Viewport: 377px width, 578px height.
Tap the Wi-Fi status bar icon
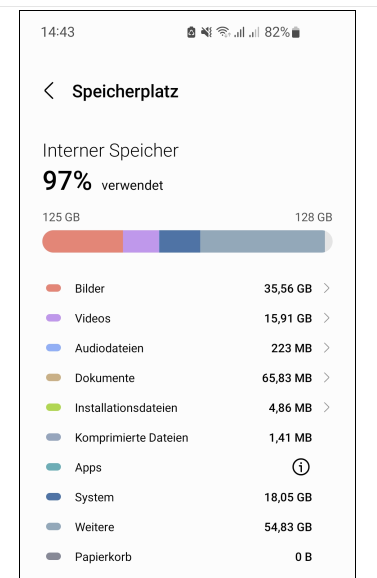pyautogui.click(x=223, y=32)
